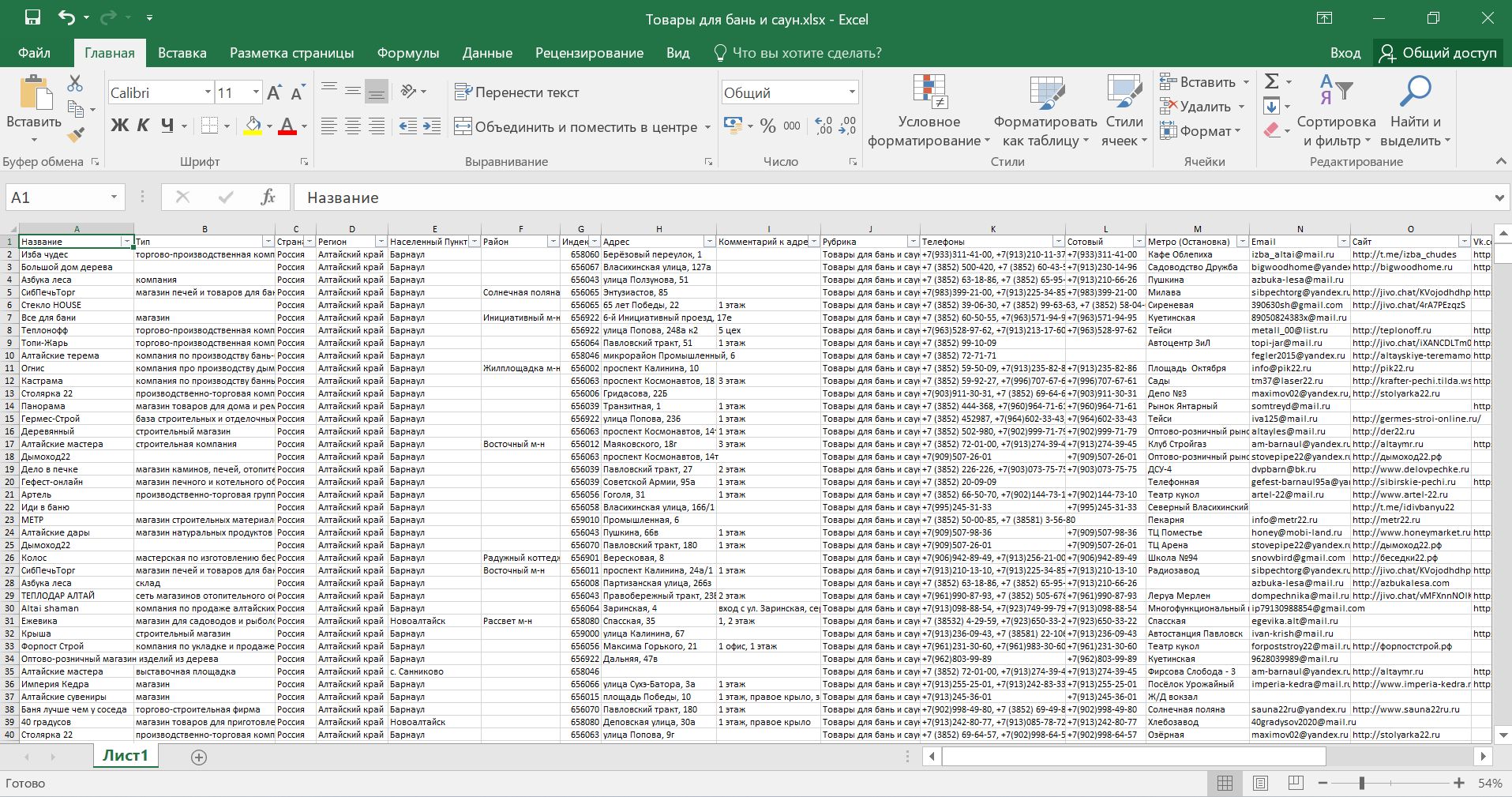Click the Percent Style icon

[767, 126]
